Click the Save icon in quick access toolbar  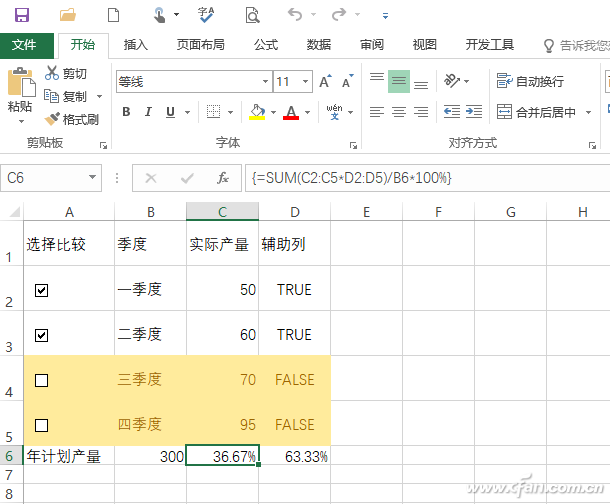[x=22, y=15]
